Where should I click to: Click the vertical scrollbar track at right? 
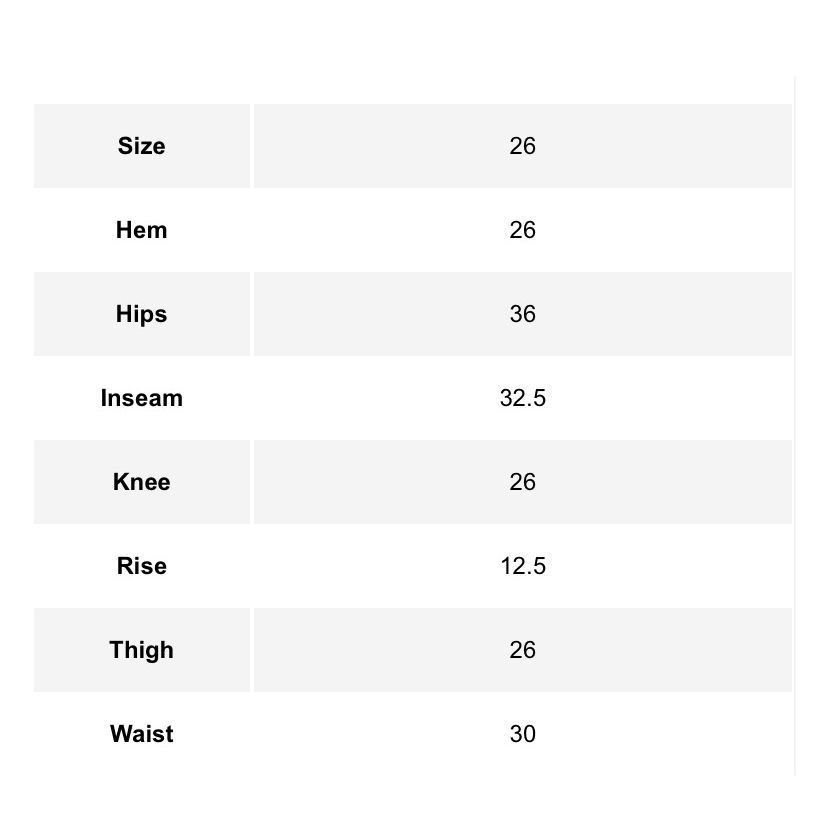pos(795,426)
